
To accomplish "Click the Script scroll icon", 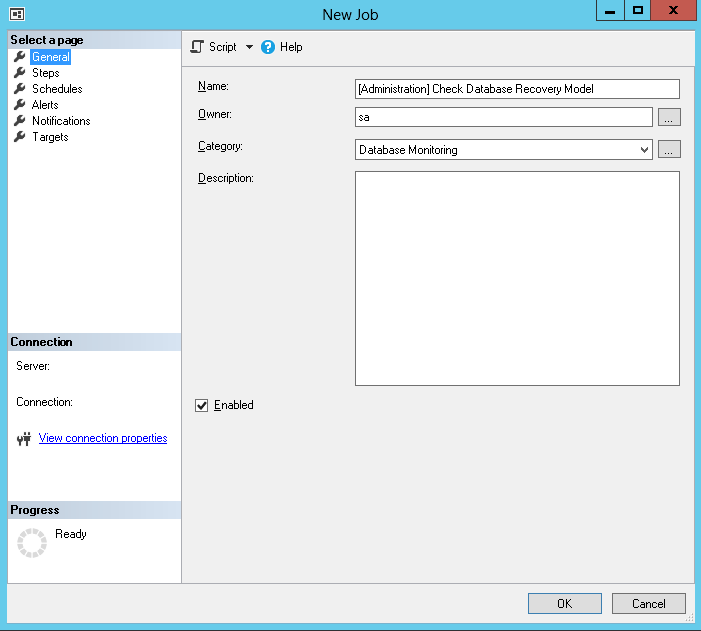I will tap(197, 47).
